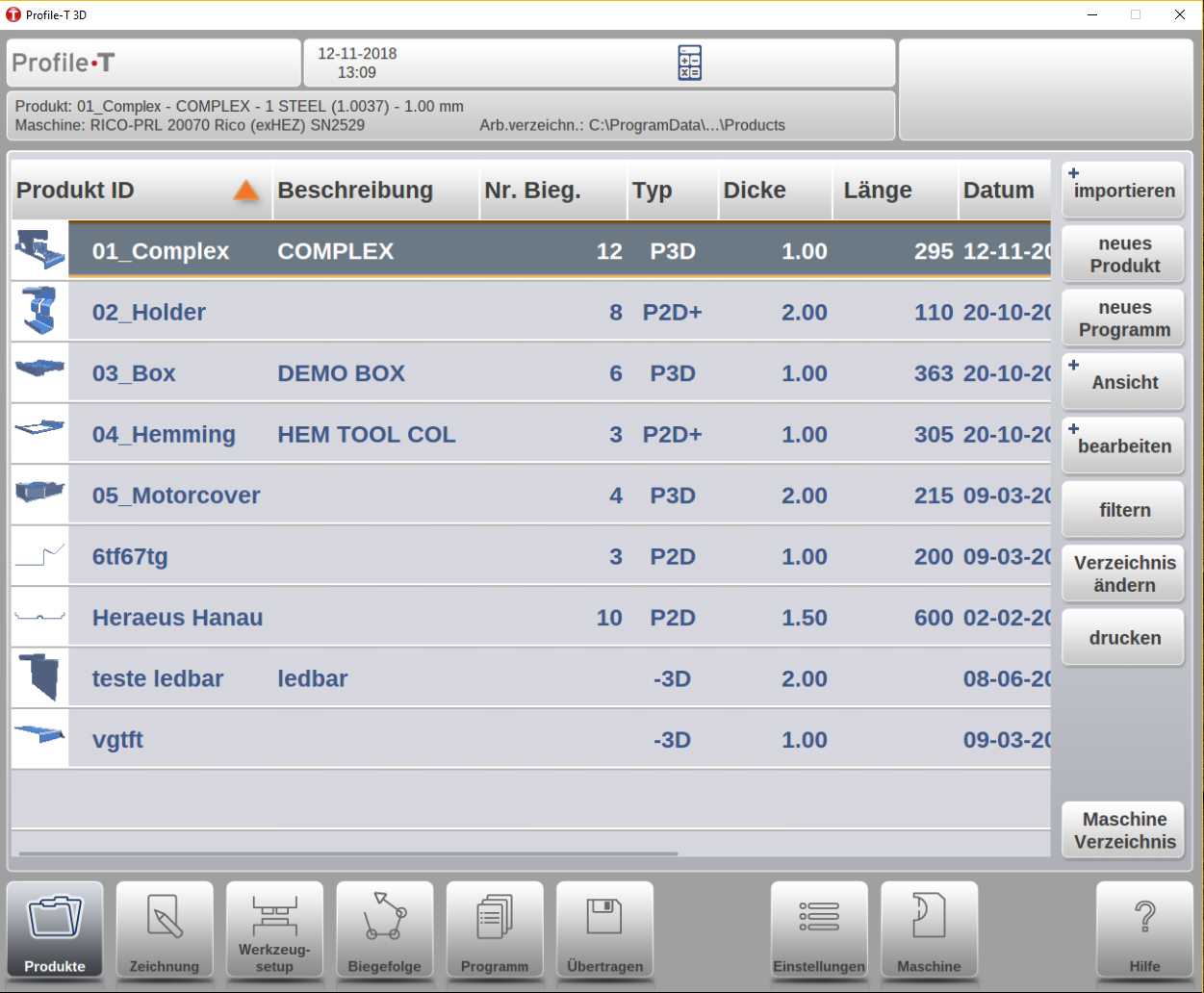Expand the bearbeiten edit options

(1123, 446)
